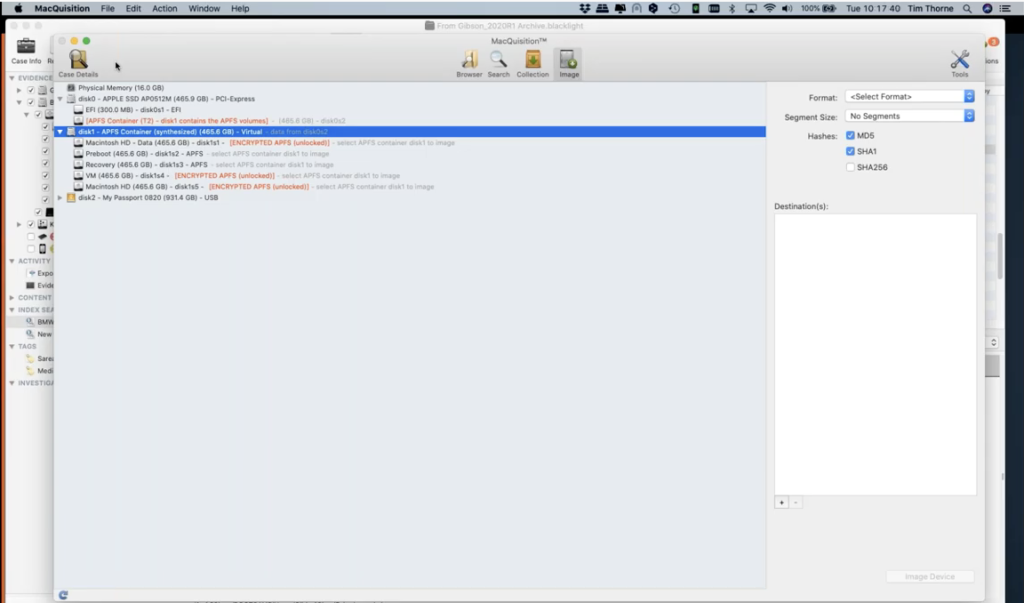Click the Tim Thorne user name
Screen dimensions: 1024x603
click(930, 8)
